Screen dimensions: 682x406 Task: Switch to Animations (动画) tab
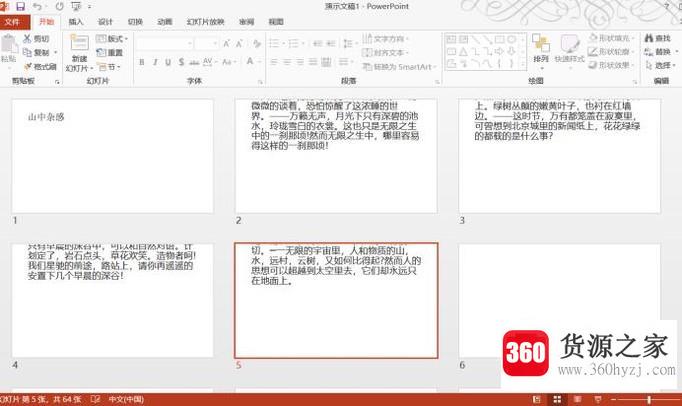click(165, 22)
